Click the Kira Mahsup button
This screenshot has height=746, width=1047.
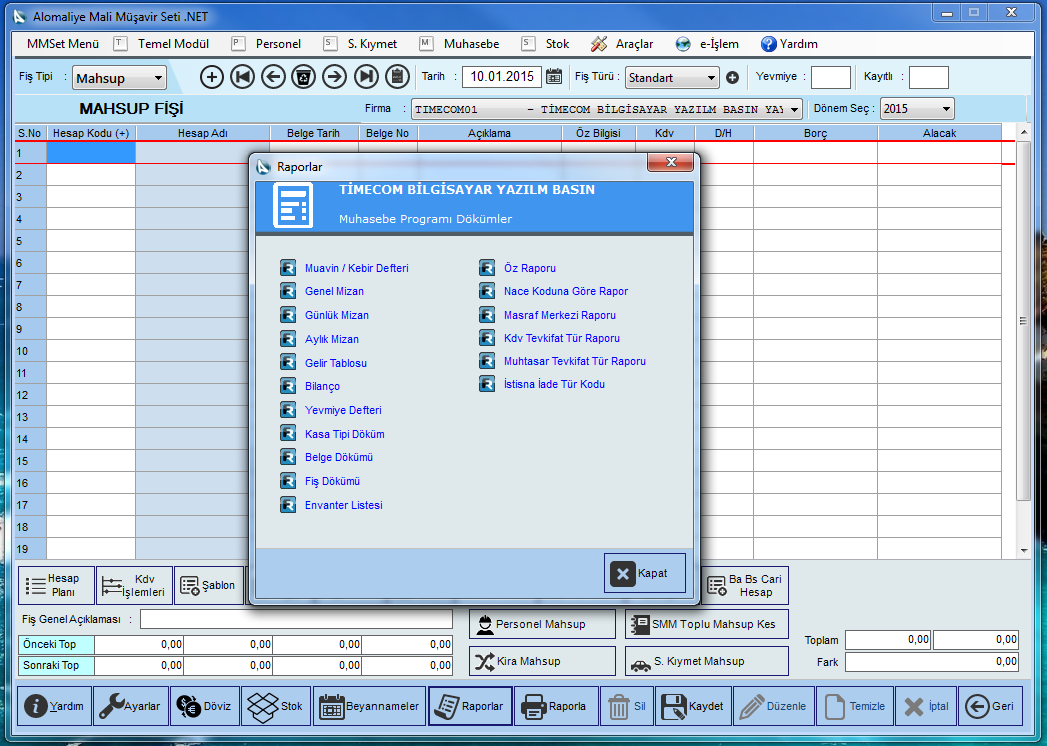[542, 661]
